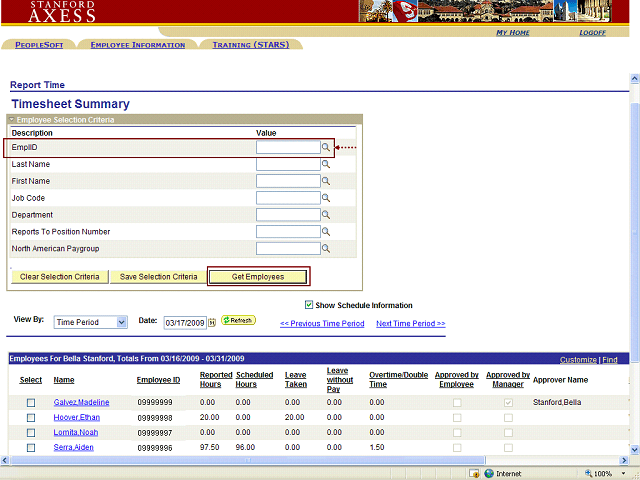The height and width of the screenshot is (480, 640).
Task: Select the checkbox for Galvez, Madeline
Action: 31,403
